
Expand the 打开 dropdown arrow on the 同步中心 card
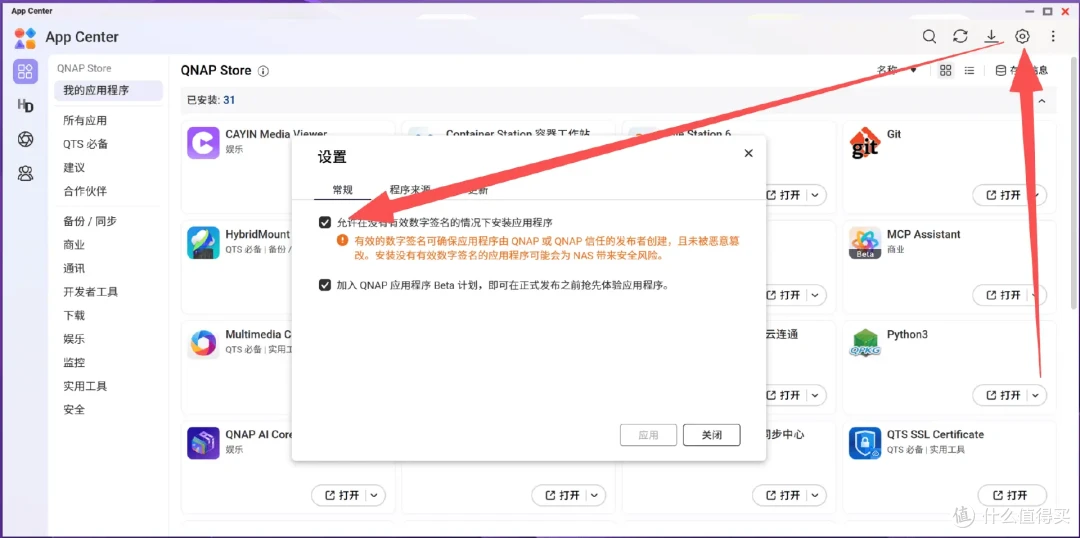coord(815,495)
